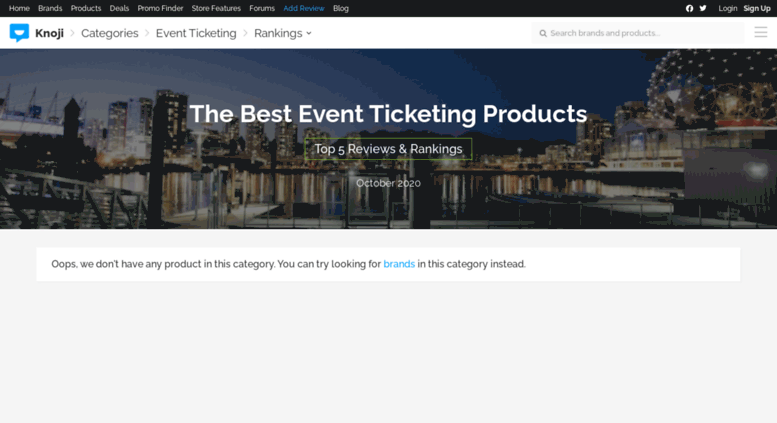777x423 pixels.
Task: Click the Top 5 Reviews & Rankings button
Action: (x=388, y=149)
